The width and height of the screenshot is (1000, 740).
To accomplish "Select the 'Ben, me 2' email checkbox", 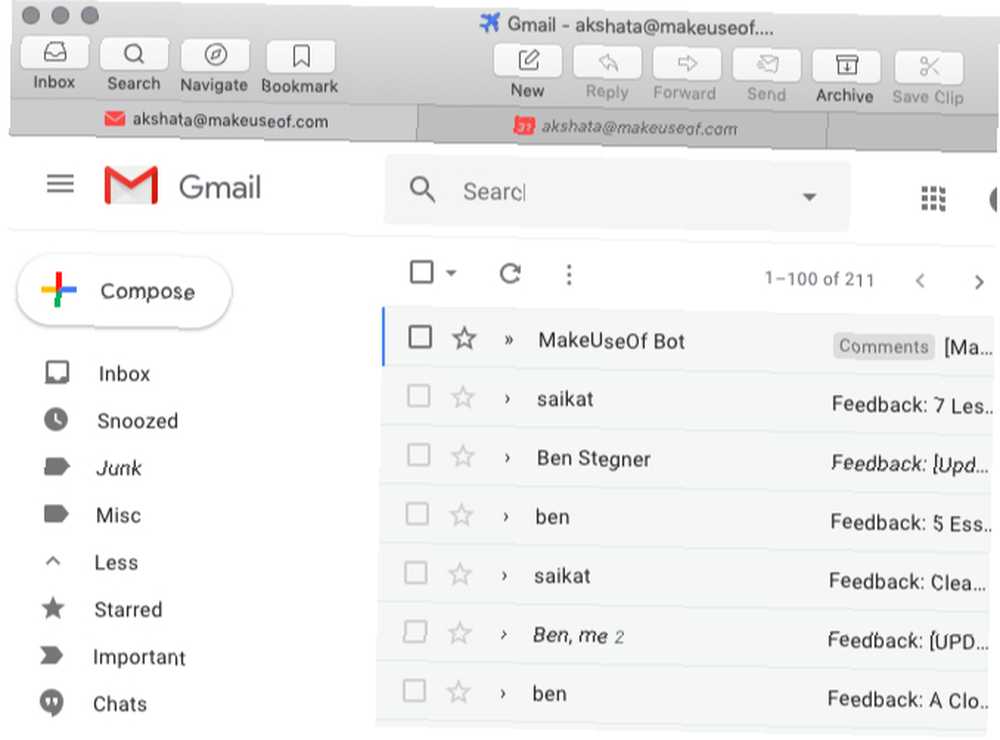I will 415,632.
